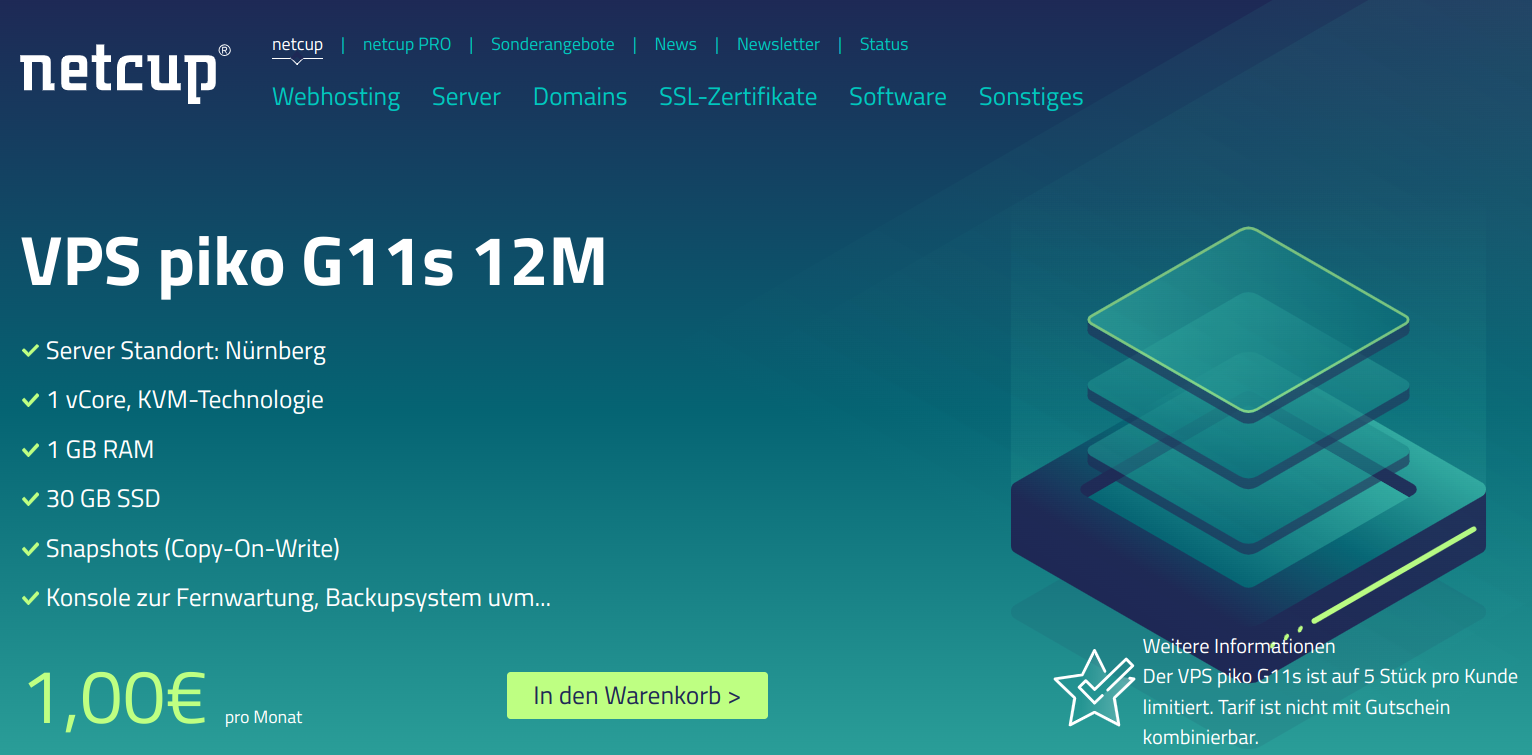Click the netcup logo

coord(125,73)
